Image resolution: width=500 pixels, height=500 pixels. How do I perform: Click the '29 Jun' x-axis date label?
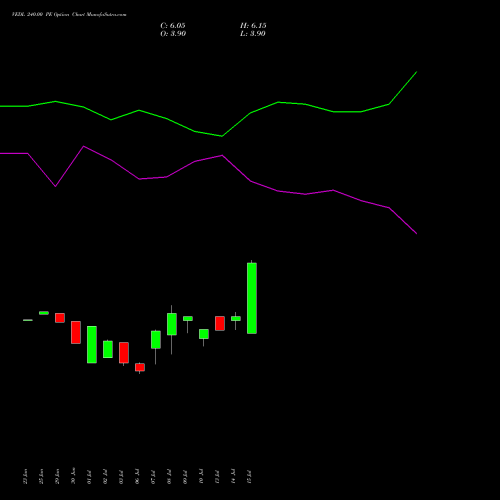pyautogui.click(x=57, y=476)
